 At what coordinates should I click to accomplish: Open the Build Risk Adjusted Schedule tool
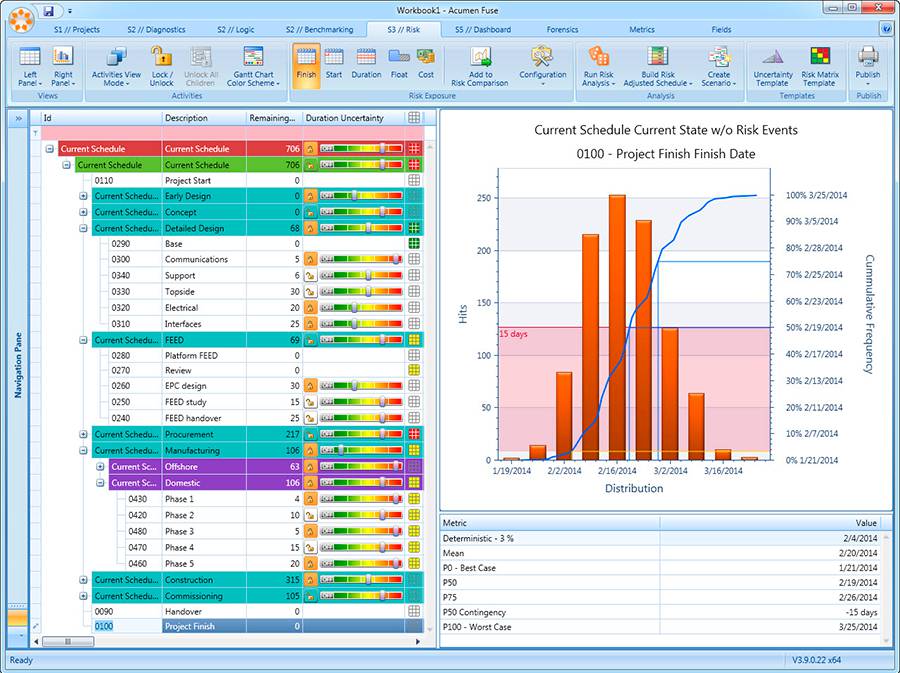point(658,66)
